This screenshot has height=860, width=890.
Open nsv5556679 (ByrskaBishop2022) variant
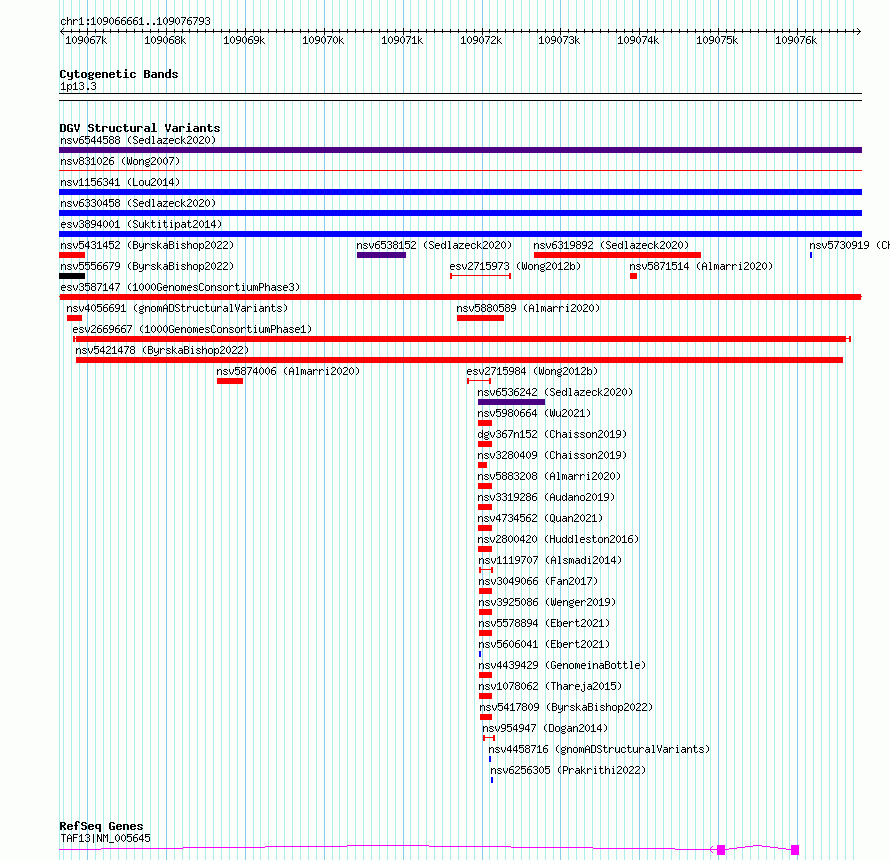click(147, 266)
